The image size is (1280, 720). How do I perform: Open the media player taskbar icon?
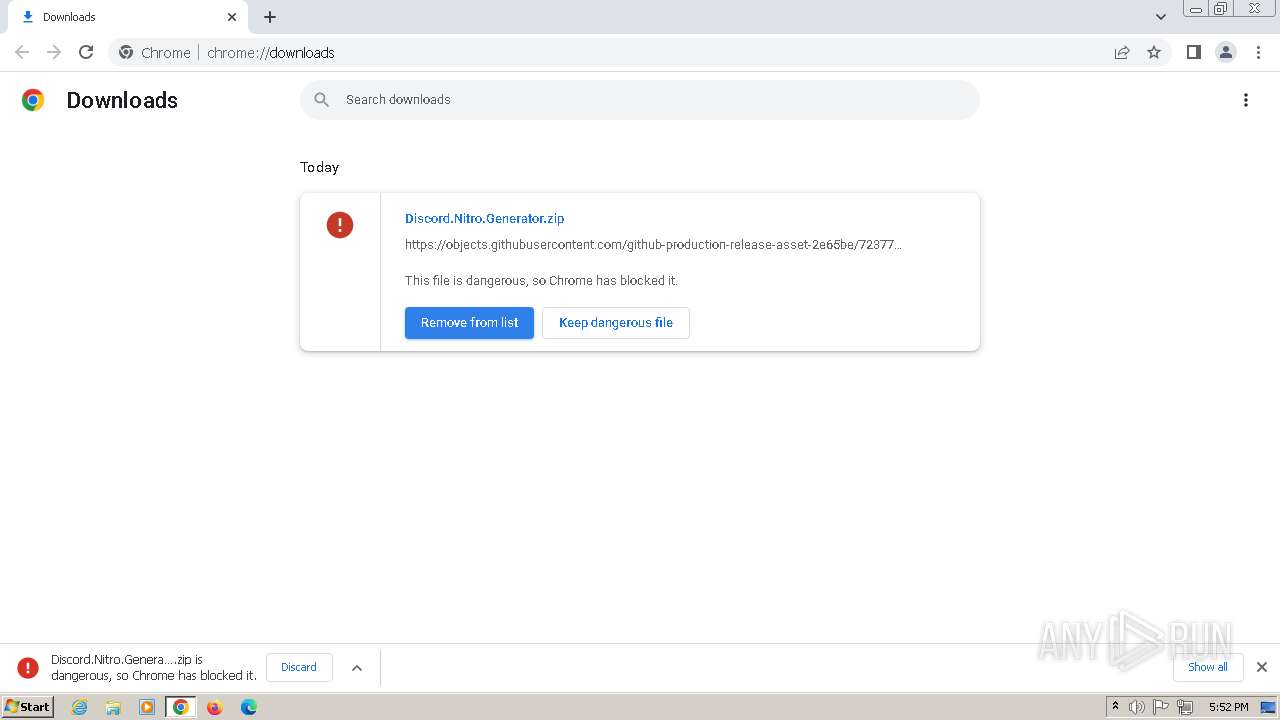[147, 707]
